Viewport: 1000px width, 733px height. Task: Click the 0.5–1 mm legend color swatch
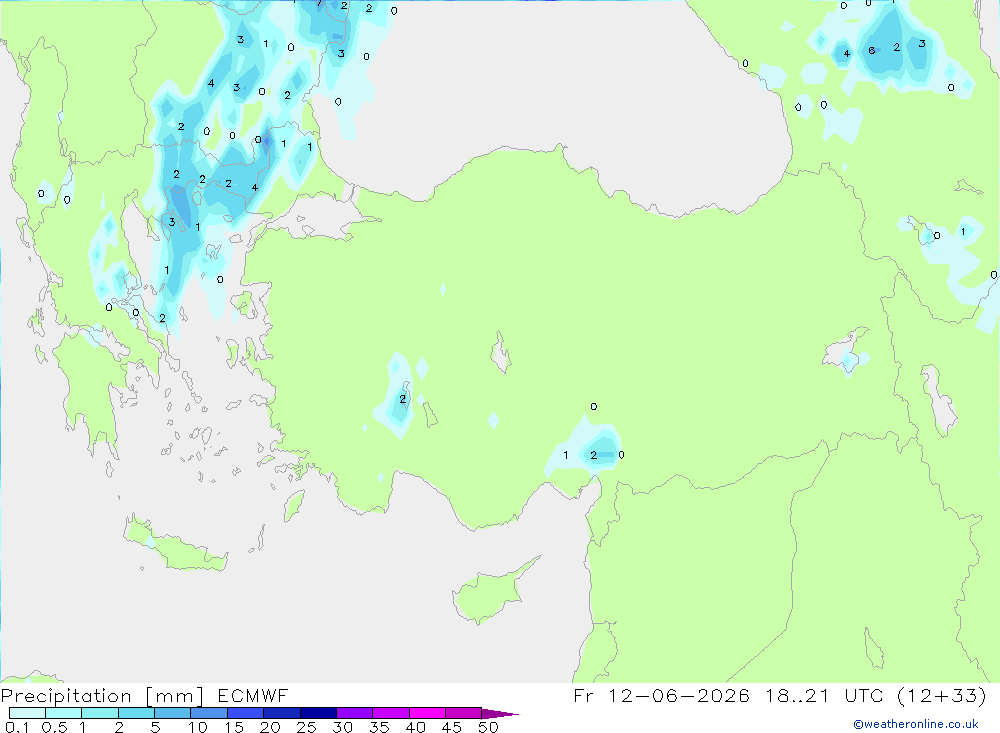(x=64, y=713)
